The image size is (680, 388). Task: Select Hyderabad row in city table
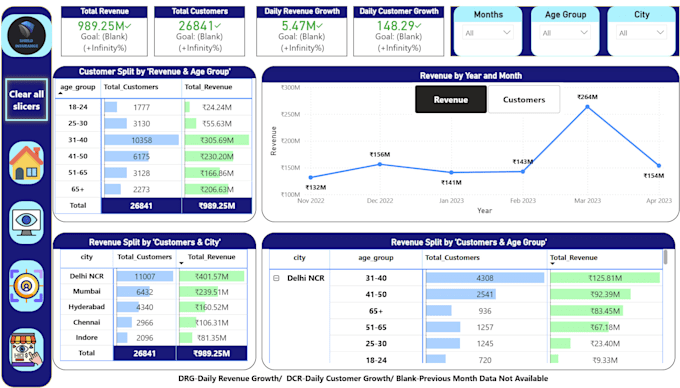tap(87, 307)
